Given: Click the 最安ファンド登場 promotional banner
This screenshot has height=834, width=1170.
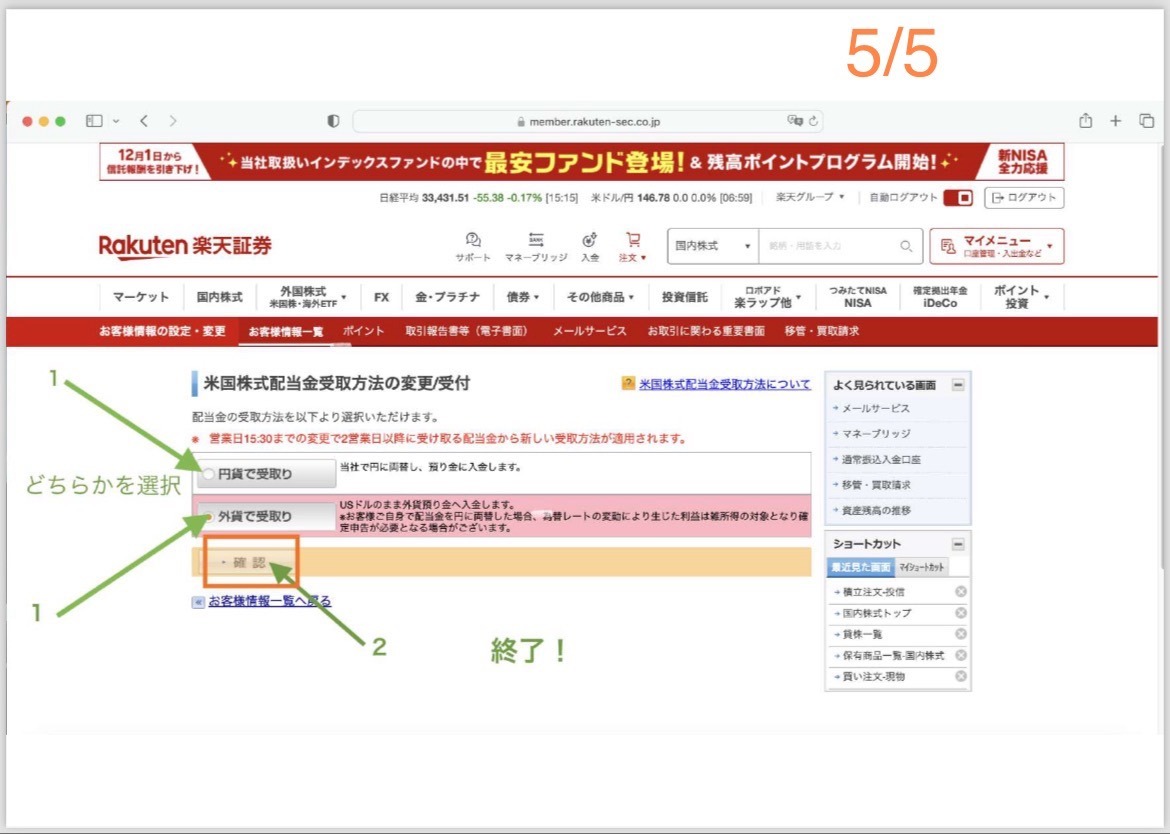Looking at the screenshot, I should (x=581, y=161).
